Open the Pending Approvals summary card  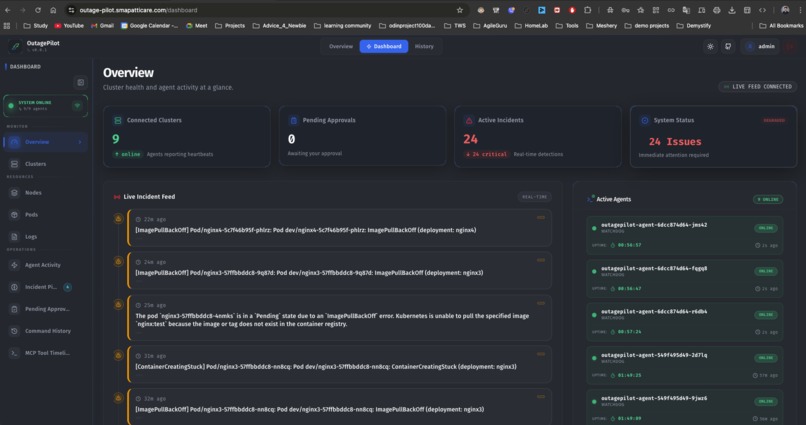coord(362,136)
